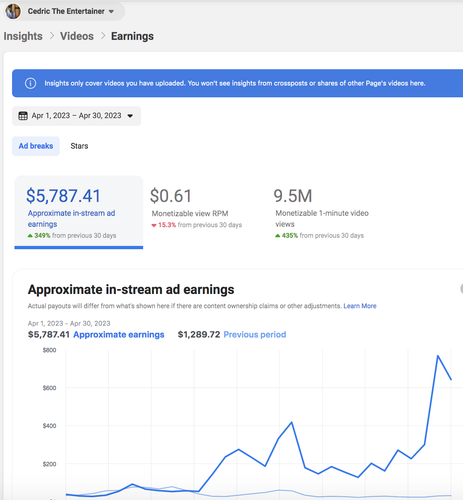Screen dimensions: 463x500
Task: Click the Approximate in-stream ad earnings chart heading
Action: point(131,289)
